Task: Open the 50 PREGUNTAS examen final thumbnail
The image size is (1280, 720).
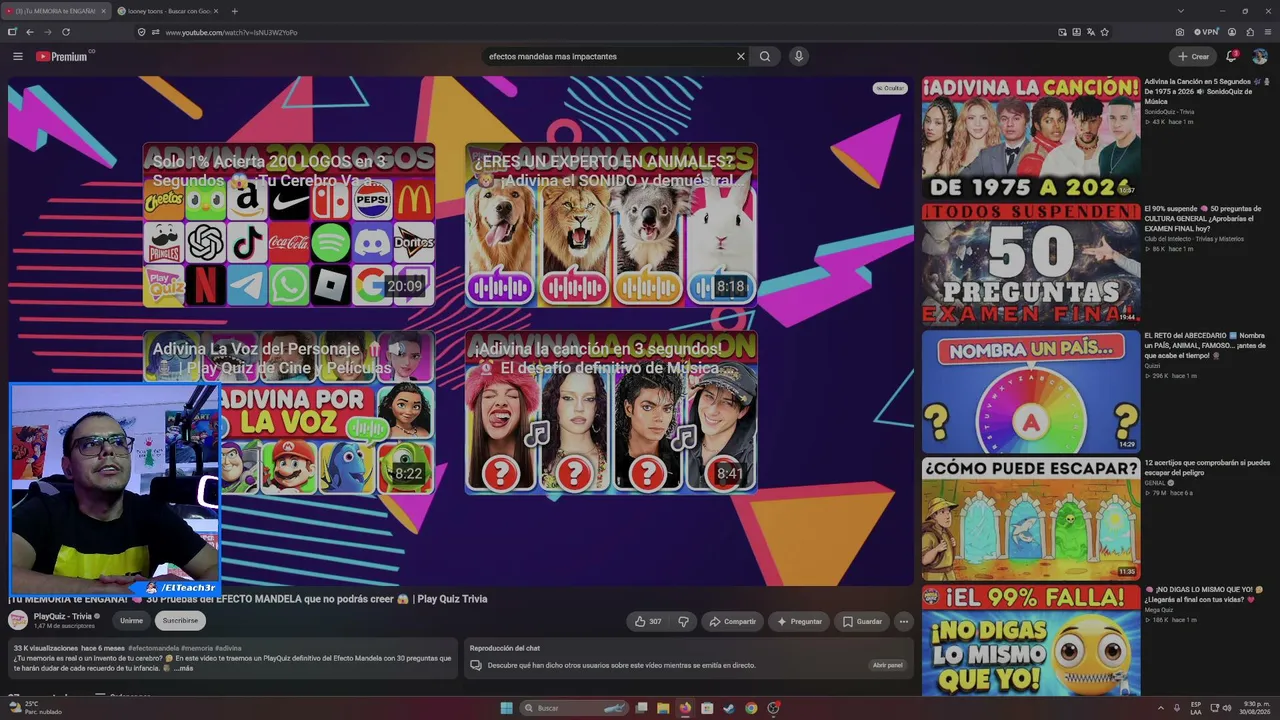Action: [x=1031, y=264]
